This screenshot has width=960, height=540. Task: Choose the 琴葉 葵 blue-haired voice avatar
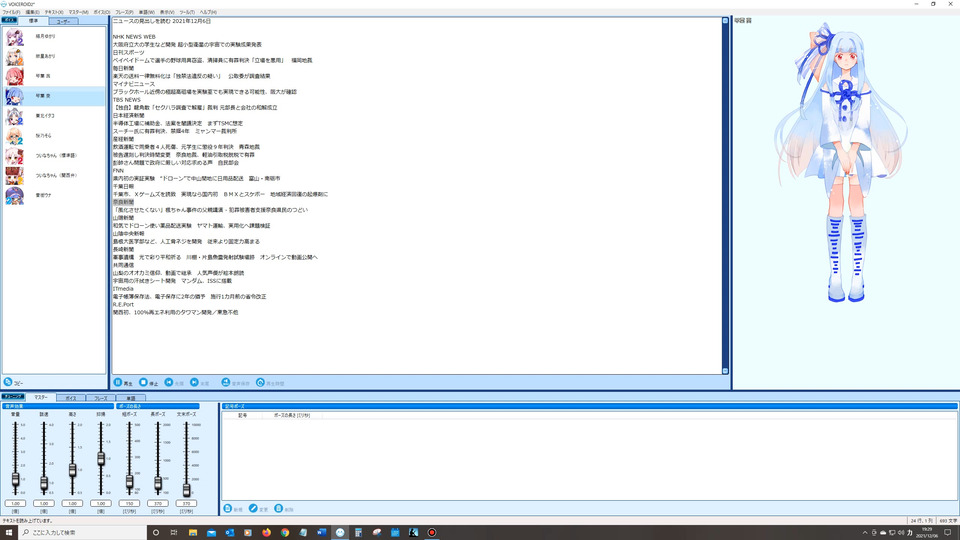click(15, 96)
